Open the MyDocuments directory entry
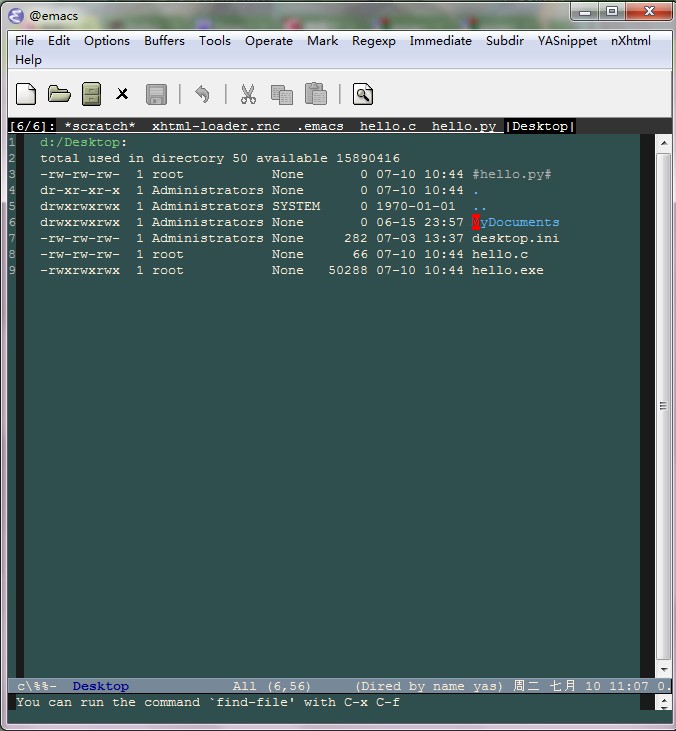676x731 pixels. pyautogui.click(x=516, y=222)
